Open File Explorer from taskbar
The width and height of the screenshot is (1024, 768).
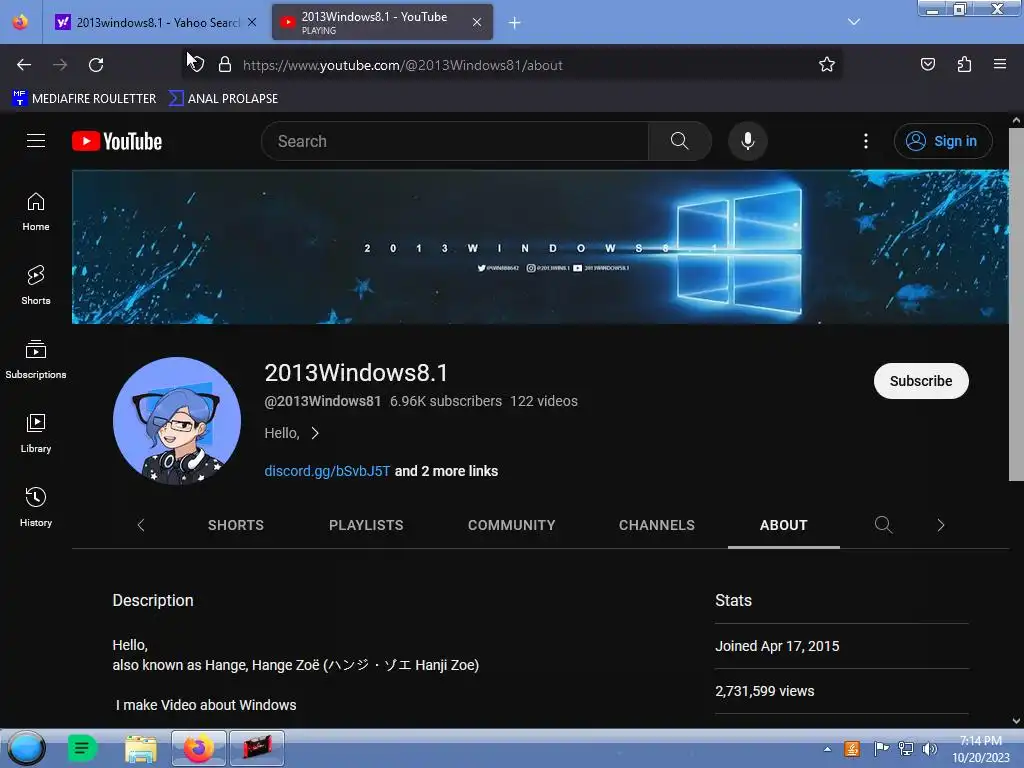tap(141, 748)
